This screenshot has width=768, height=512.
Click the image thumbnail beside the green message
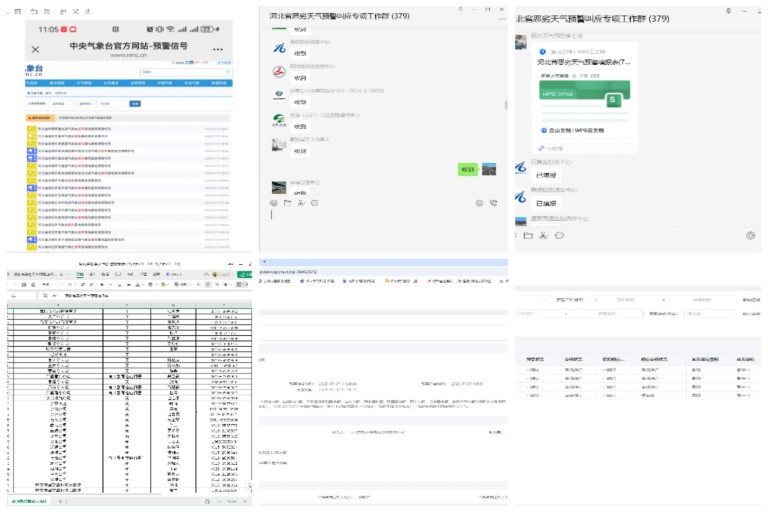[489, 170]
